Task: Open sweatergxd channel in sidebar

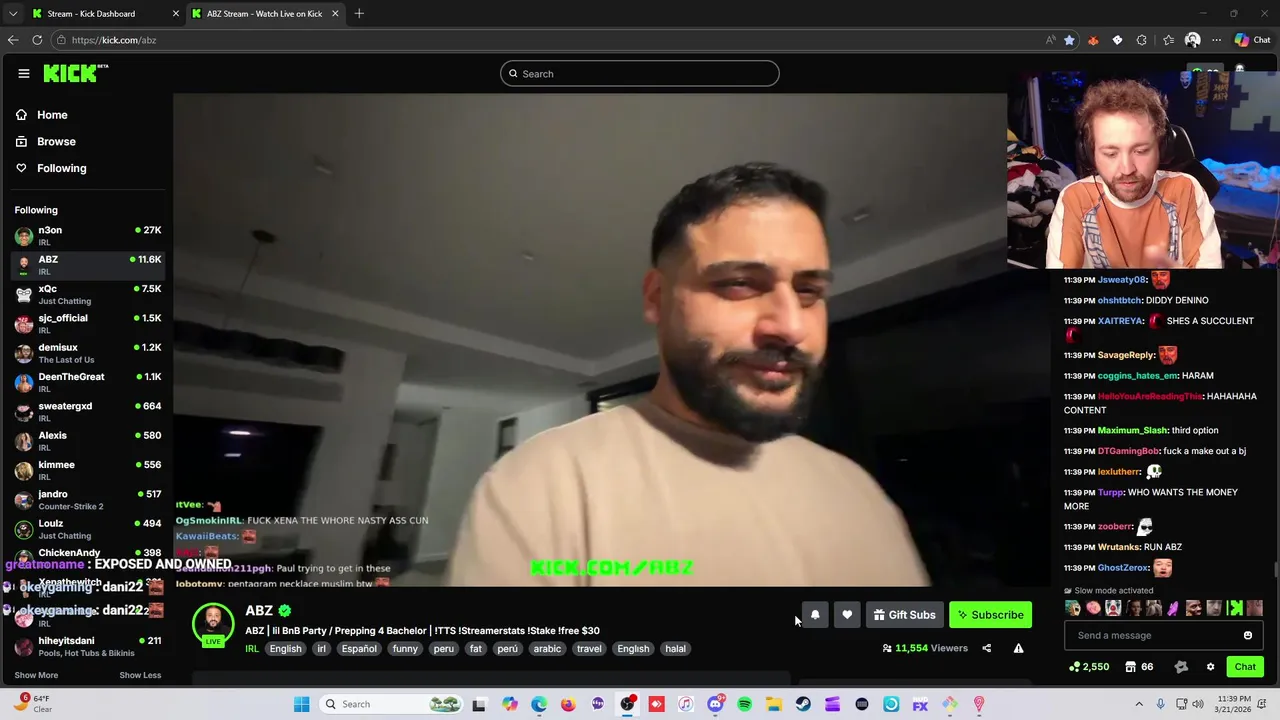Action: (88, 411)
